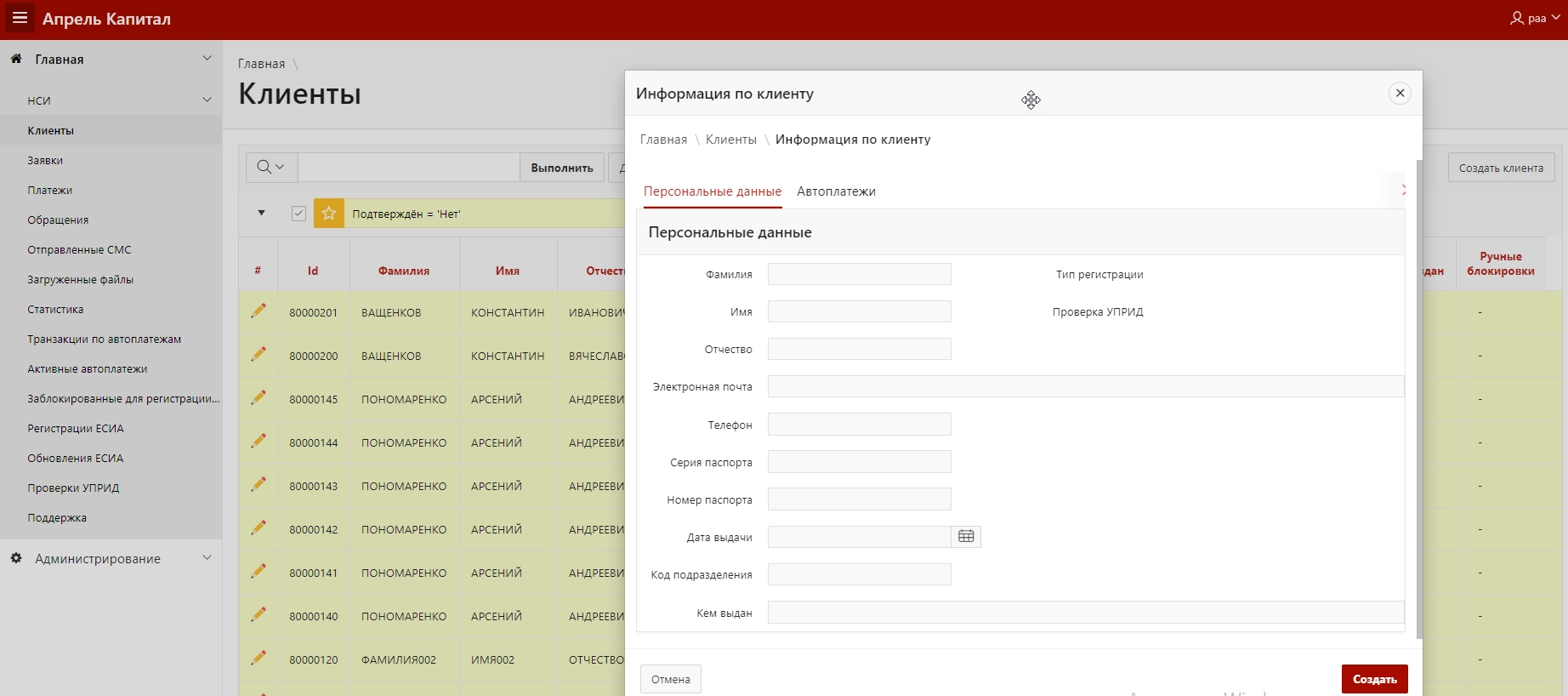Edit client 80000120 with pencil icon
The width and height of the screenshot is (1568, 696).
click(258, 659)
